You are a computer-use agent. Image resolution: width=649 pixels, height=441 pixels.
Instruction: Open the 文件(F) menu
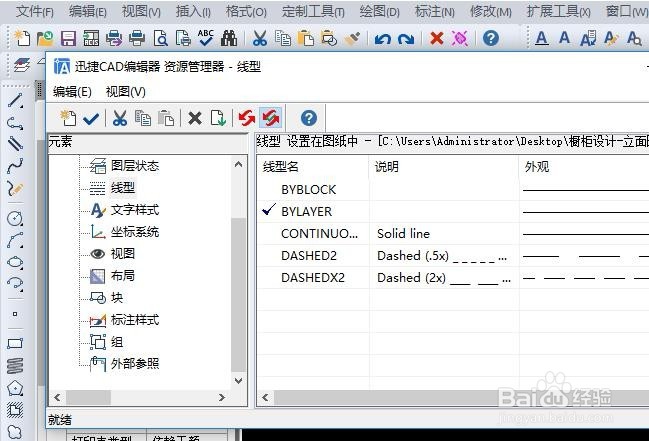pos(35,12)
